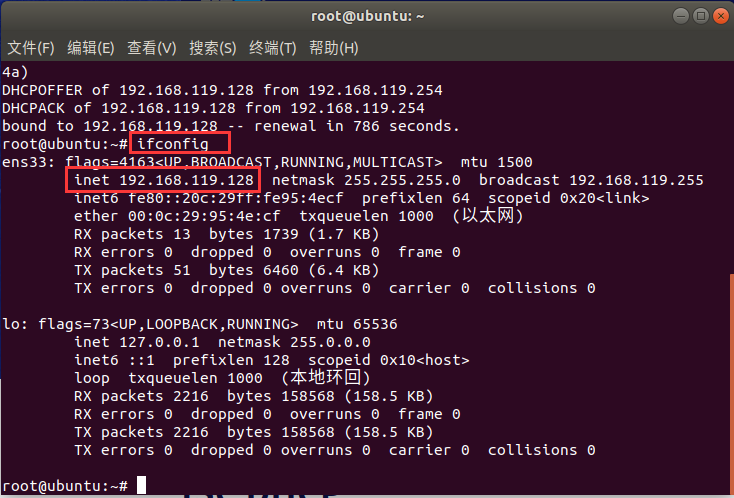
Task: Open the 终端(T) menu
Action: coord(273,48)
